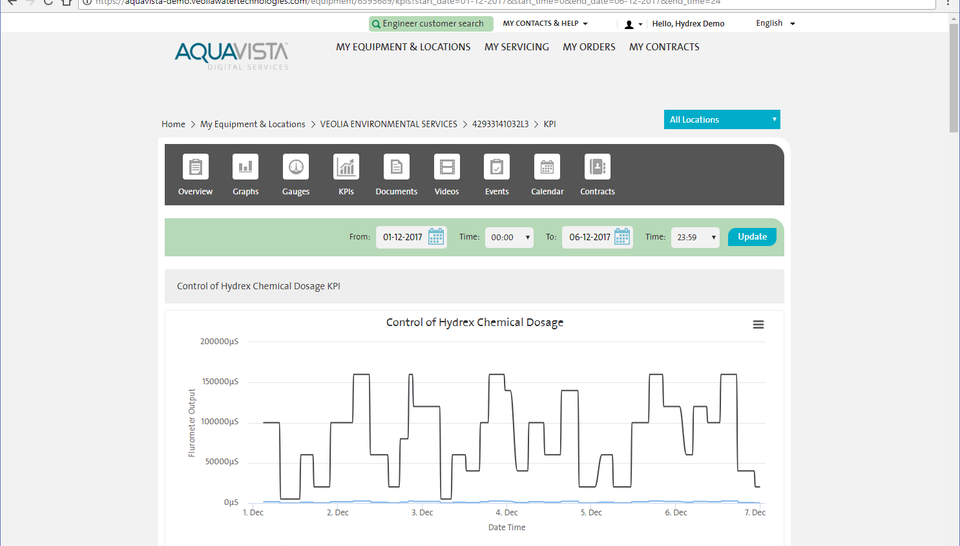960x546 pixels.
Task: Open the KPIs chart icon
Action: 346,166
